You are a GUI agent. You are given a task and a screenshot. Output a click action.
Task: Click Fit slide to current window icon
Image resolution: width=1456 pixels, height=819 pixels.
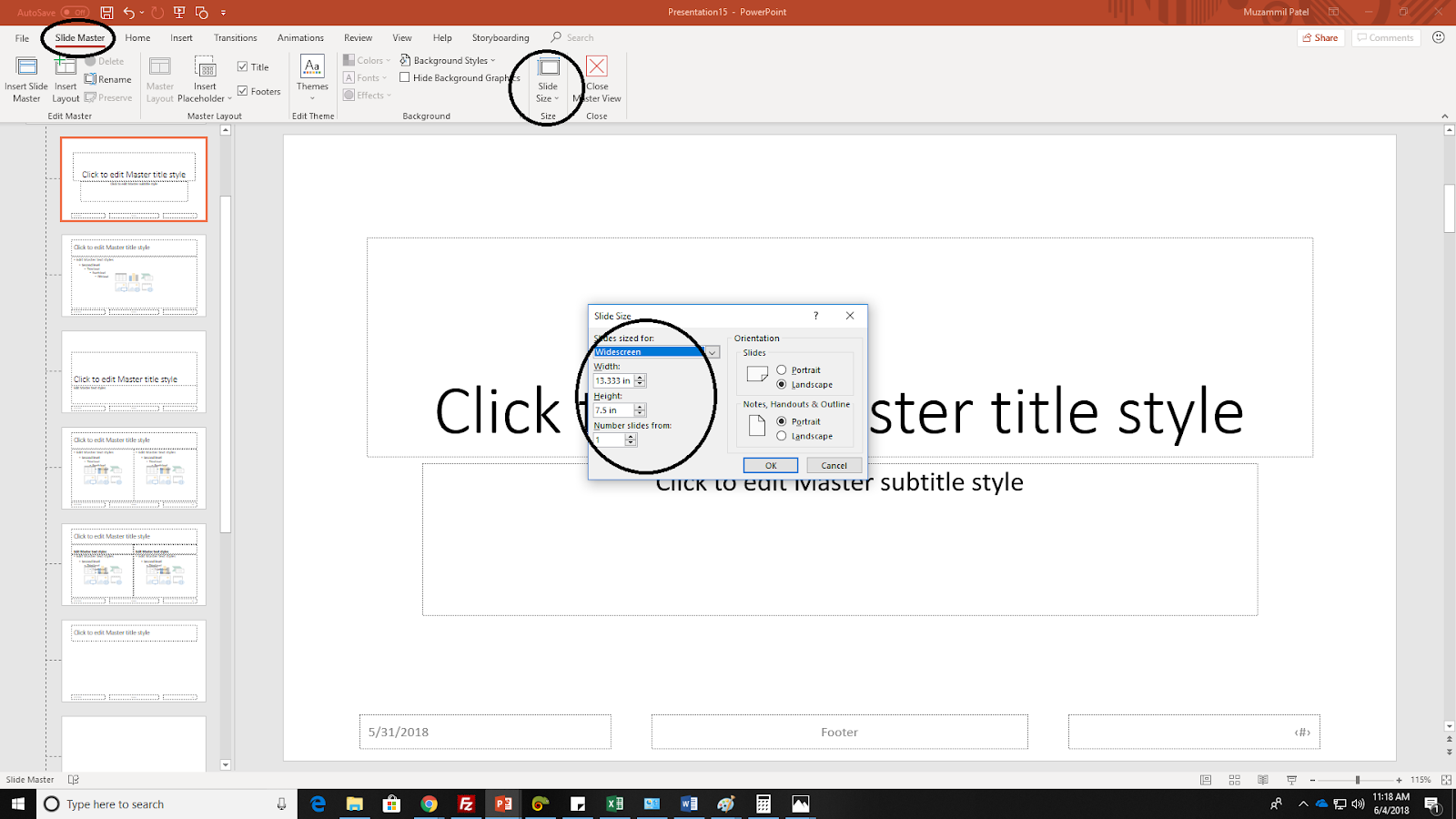click(1446, 780)
